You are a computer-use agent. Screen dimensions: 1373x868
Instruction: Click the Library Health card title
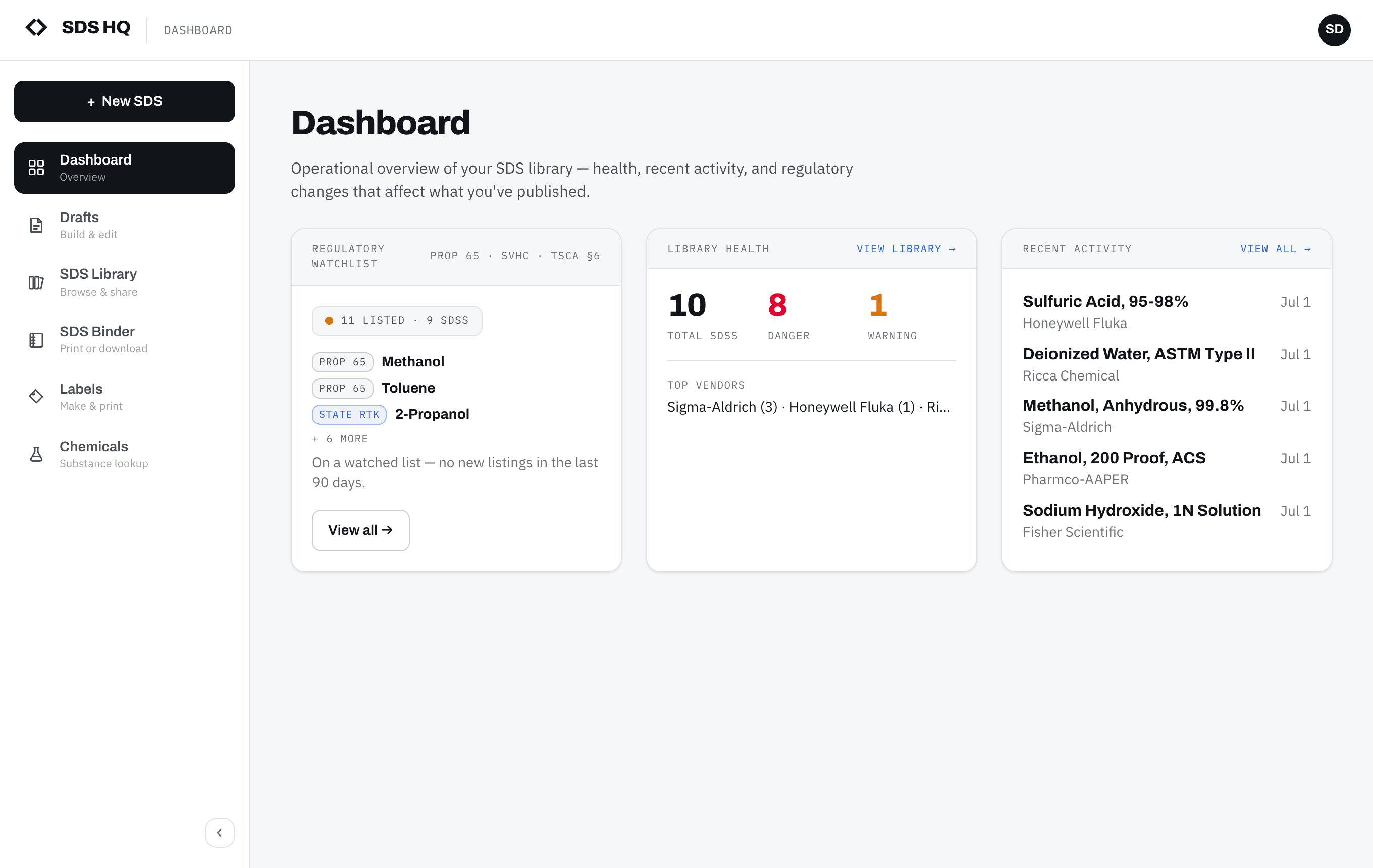tap(718, 249)
